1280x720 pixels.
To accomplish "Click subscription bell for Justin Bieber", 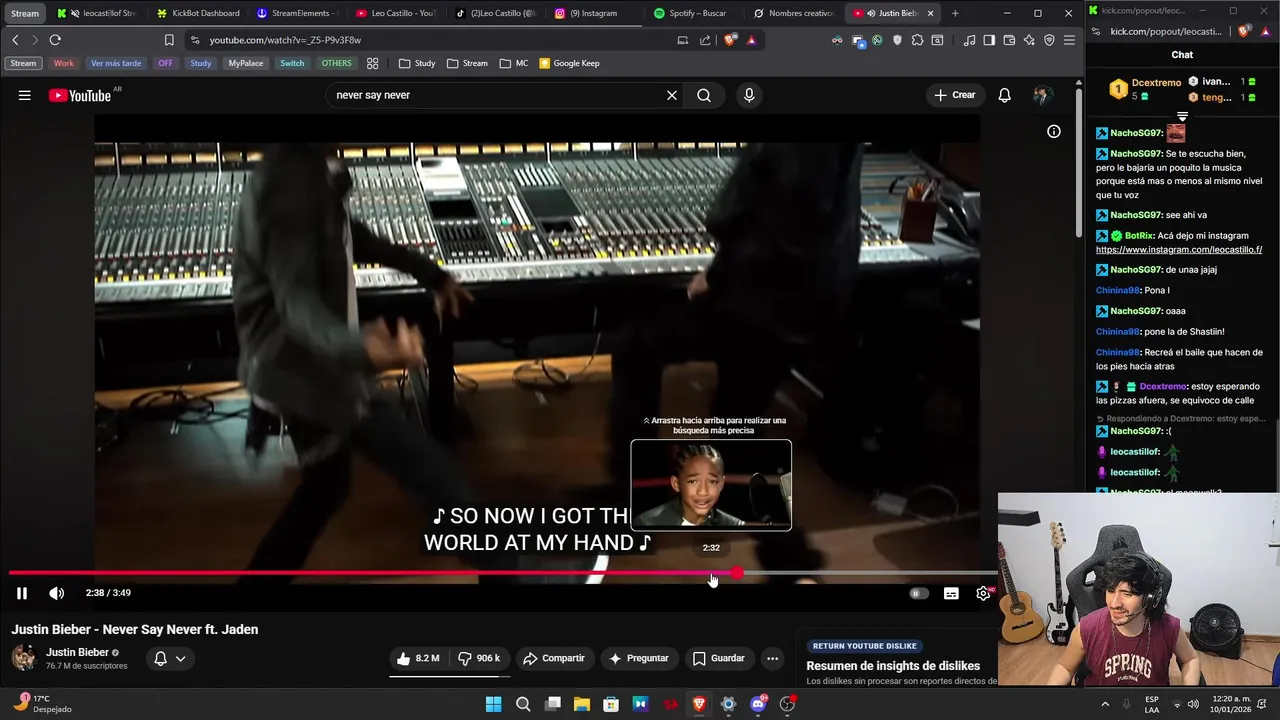I will (x=160, y=658).
